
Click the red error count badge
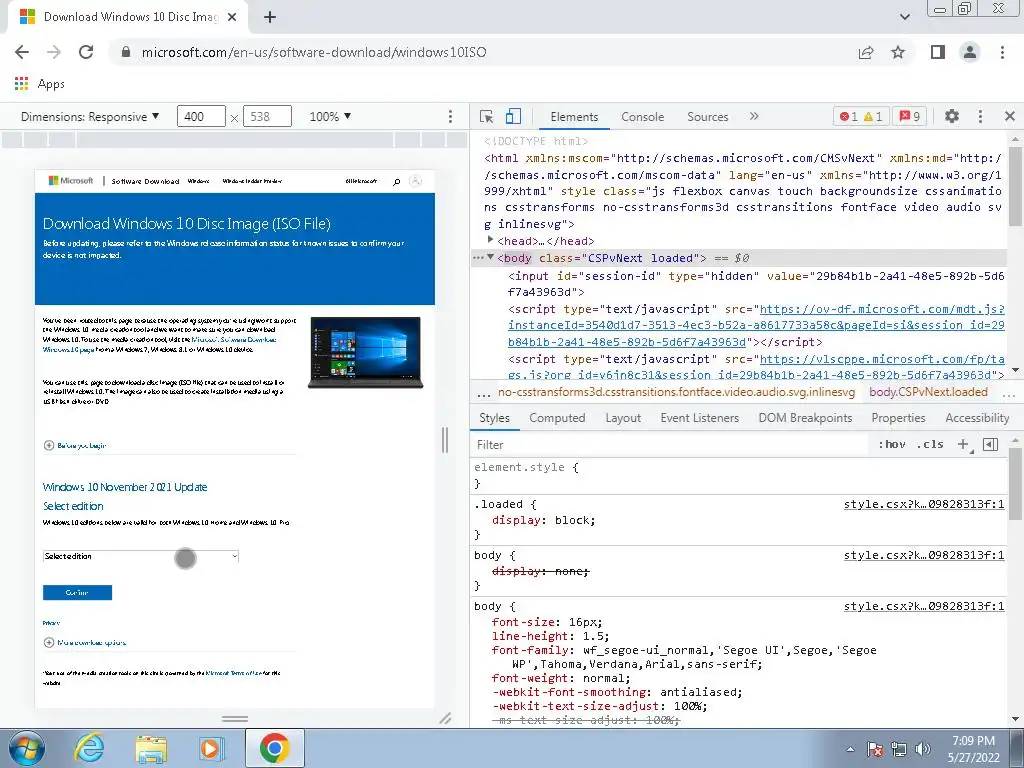click(x=849, y=116)
